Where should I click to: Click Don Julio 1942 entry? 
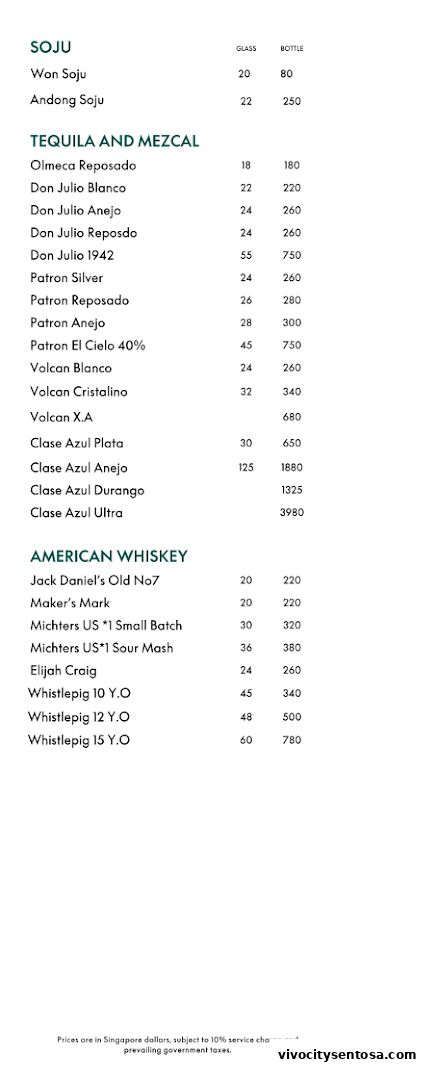click(72, 256)
